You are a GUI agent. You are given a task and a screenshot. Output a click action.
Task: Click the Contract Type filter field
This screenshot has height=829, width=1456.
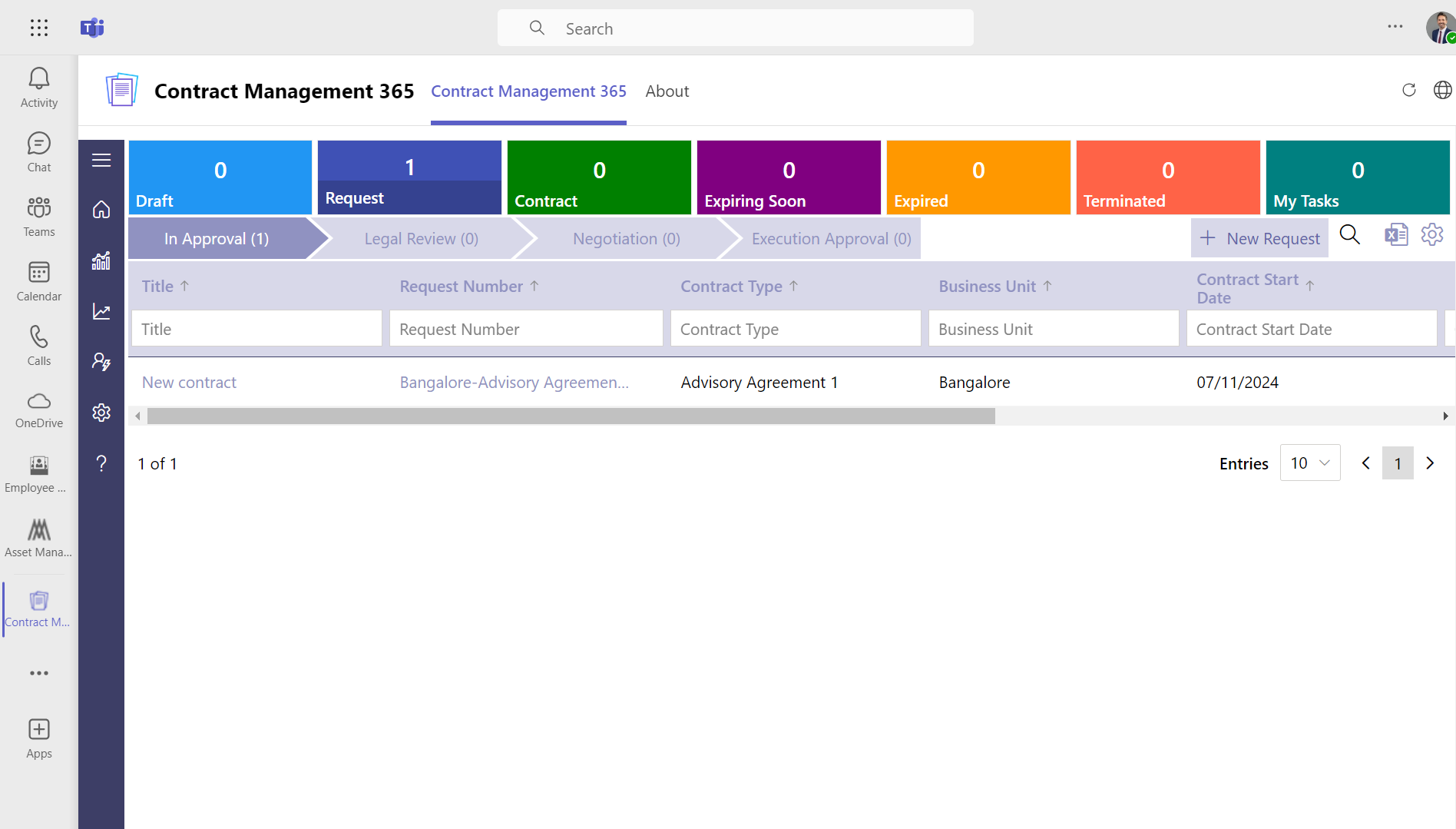point(796,329)
